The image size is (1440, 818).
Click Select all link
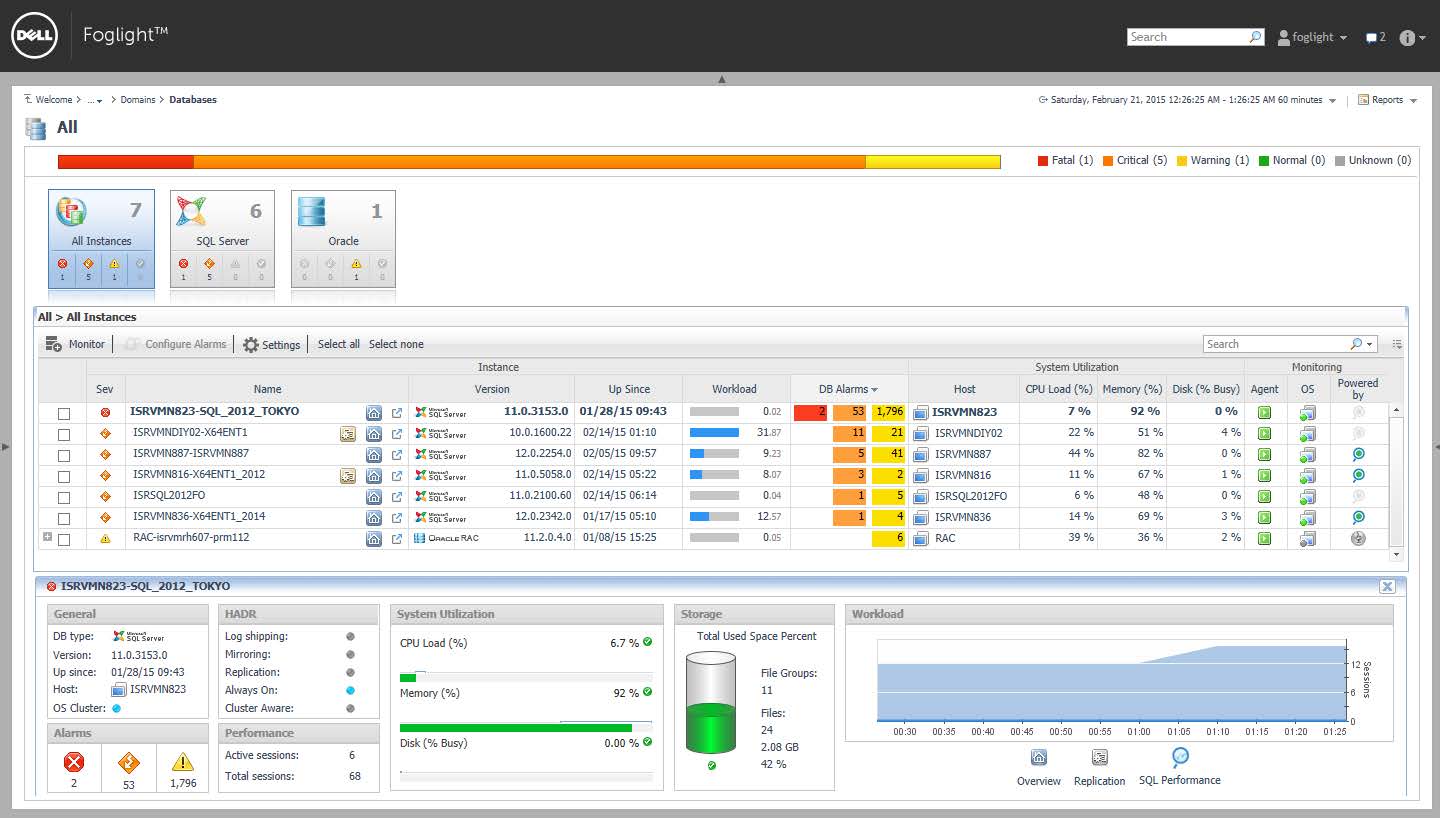click(x=339, y=344)
